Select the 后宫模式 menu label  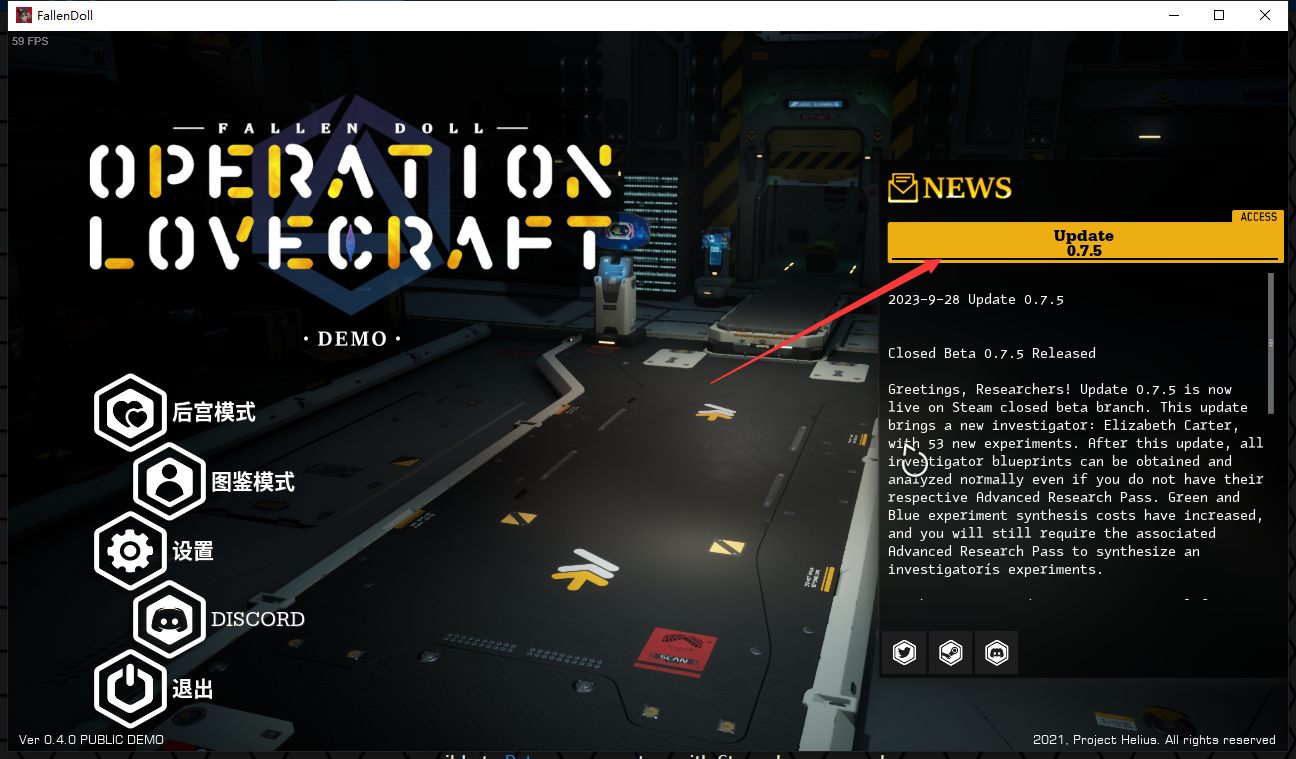pos(214,412)
